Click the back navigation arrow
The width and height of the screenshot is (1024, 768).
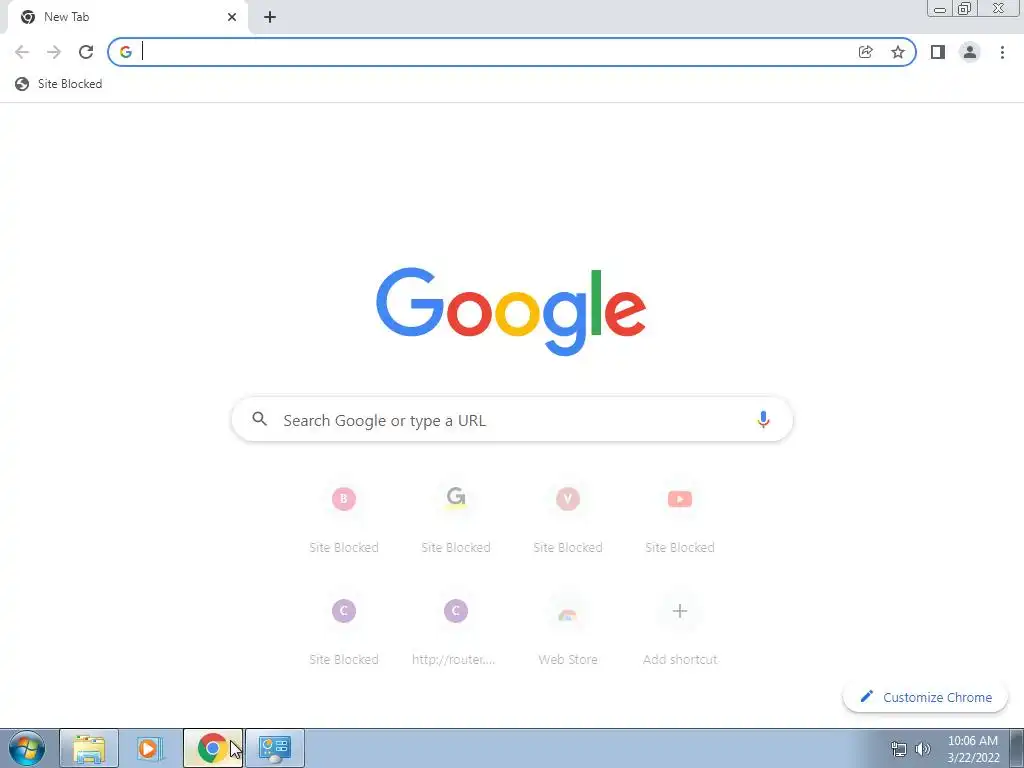[x=22, y=52]
